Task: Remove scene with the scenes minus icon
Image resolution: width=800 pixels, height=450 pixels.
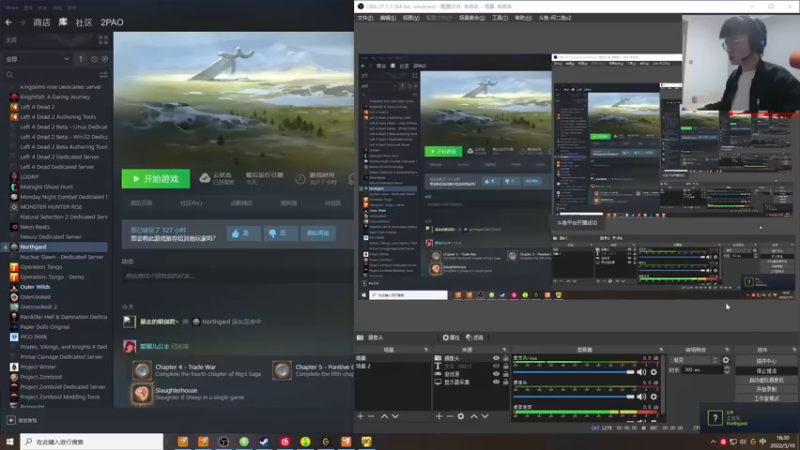Action: 371,416
